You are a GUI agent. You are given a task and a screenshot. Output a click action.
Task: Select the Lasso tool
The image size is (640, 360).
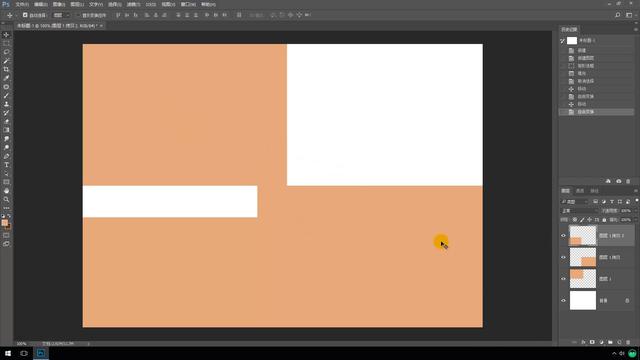pyautogui.click(x=6, y=52)
